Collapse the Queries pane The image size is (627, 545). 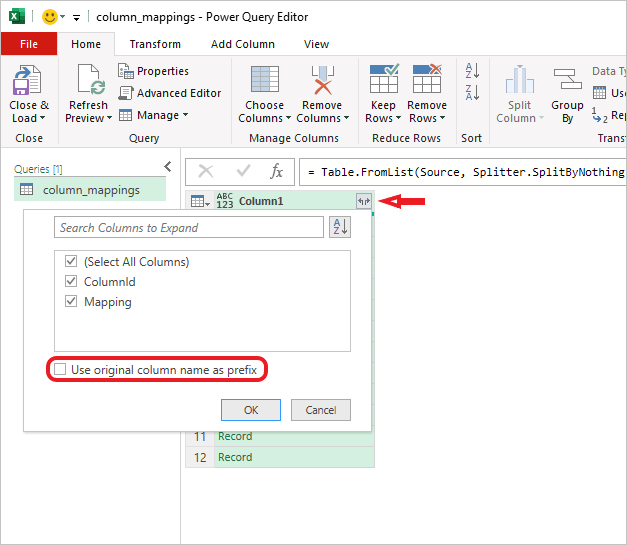168,167
